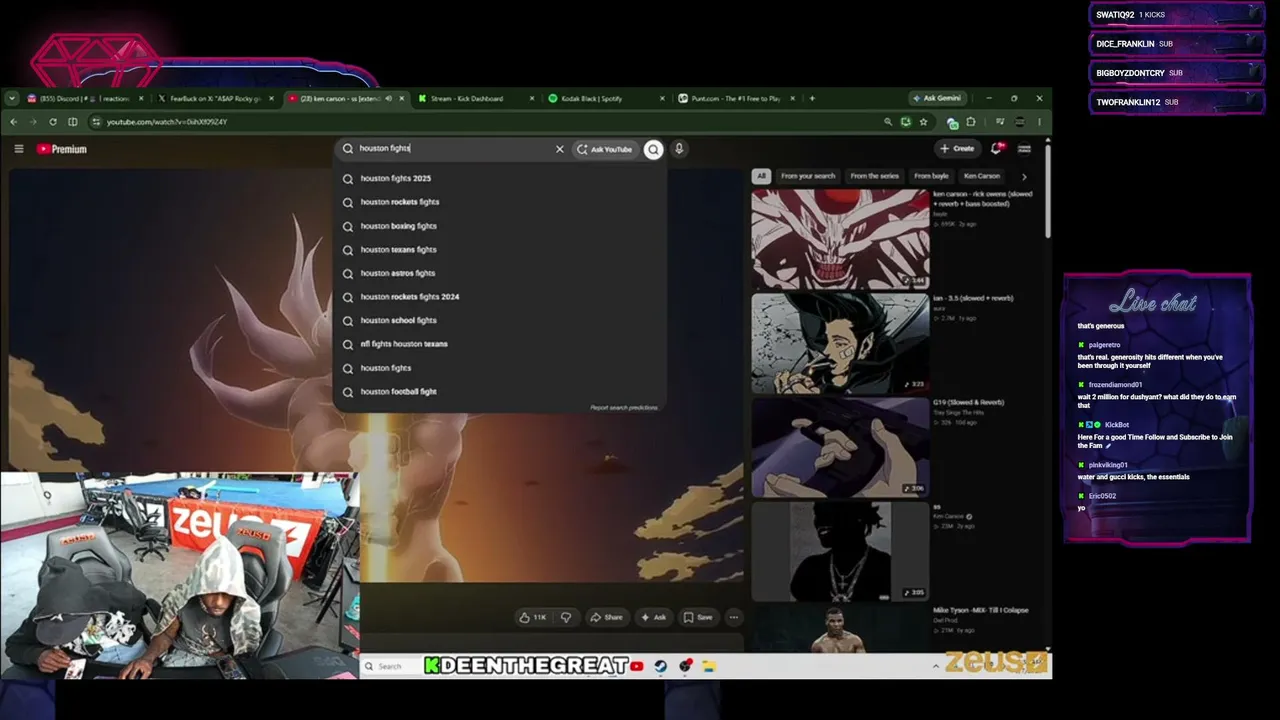This screenshot has height=720, width=1280.
Task: Go back in browser history
Action: tap(13, 122)
